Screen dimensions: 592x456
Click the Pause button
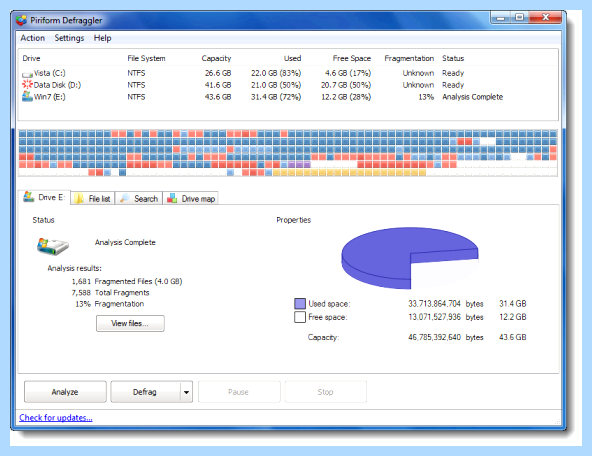click(x=239, y=392)
